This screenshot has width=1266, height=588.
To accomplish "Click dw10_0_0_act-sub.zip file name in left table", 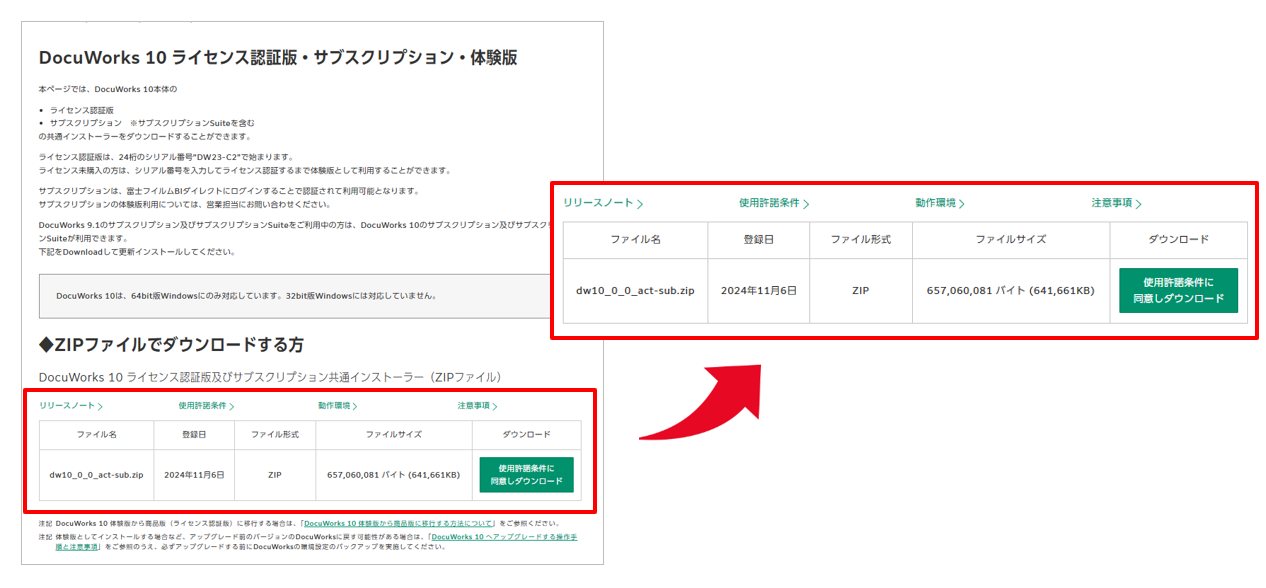I will tap(97, 475).
